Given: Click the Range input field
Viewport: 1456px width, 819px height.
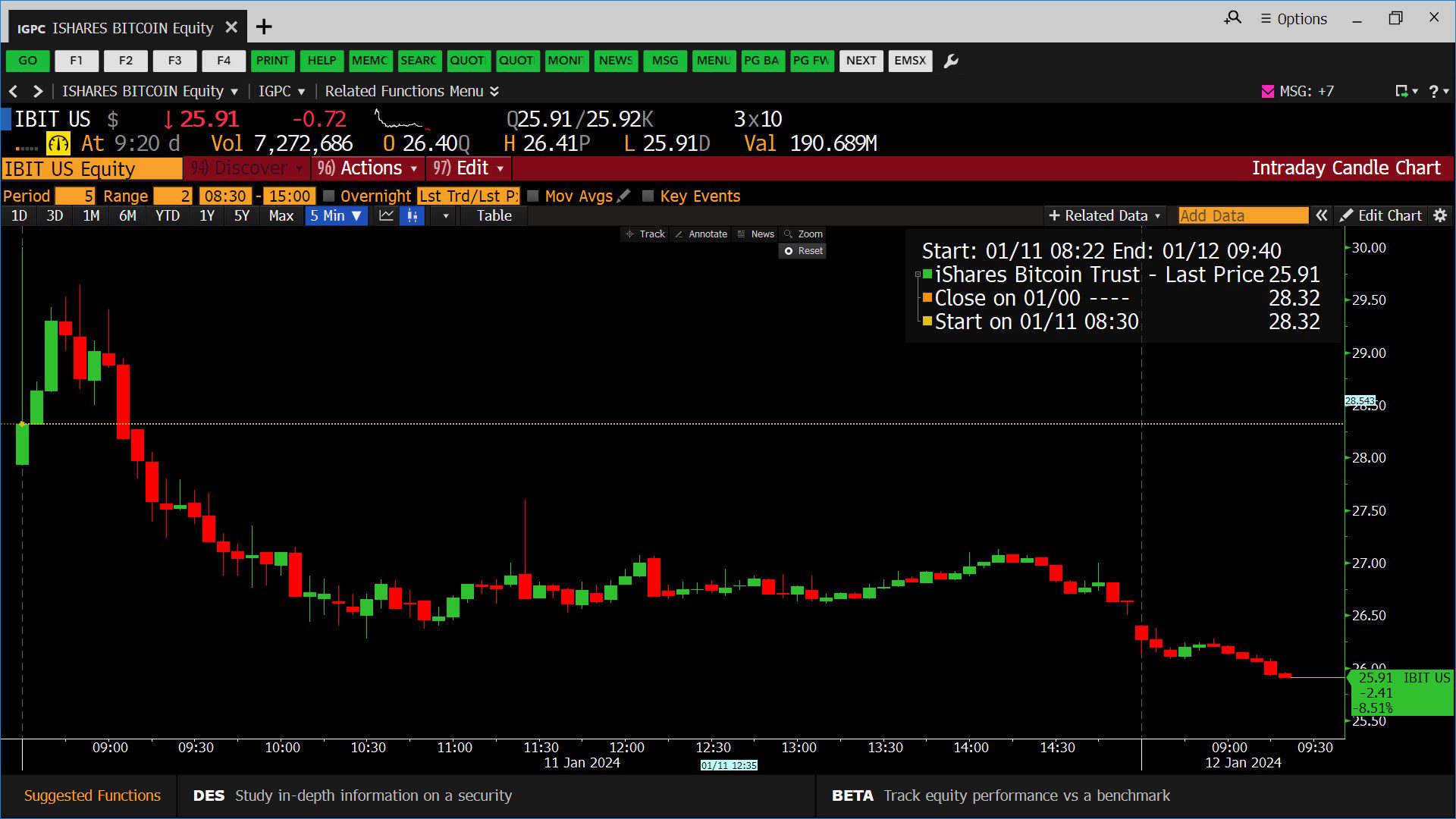Looking at the screenshot, I should [173, 196].
